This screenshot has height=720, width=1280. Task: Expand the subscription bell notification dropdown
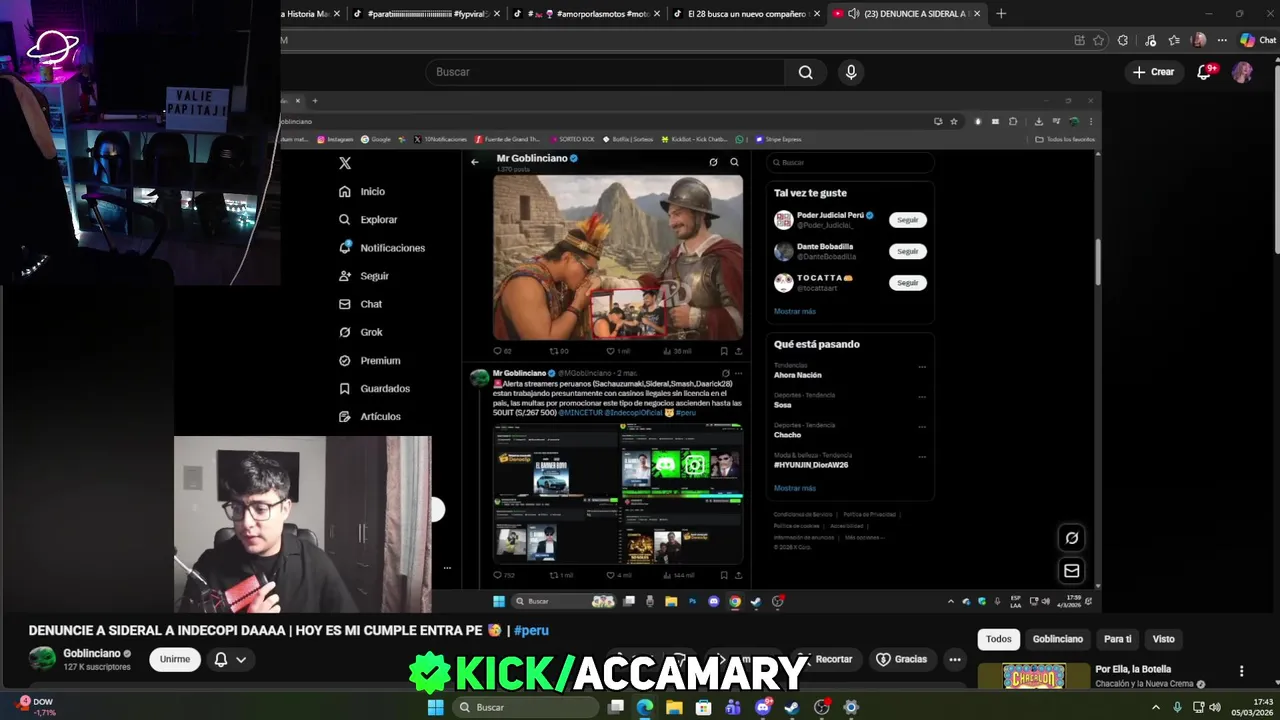tap(230, 659)
